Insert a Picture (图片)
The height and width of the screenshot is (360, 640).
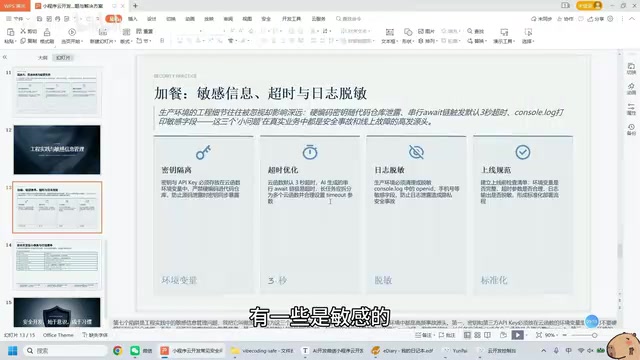click(x=426, y=31)
